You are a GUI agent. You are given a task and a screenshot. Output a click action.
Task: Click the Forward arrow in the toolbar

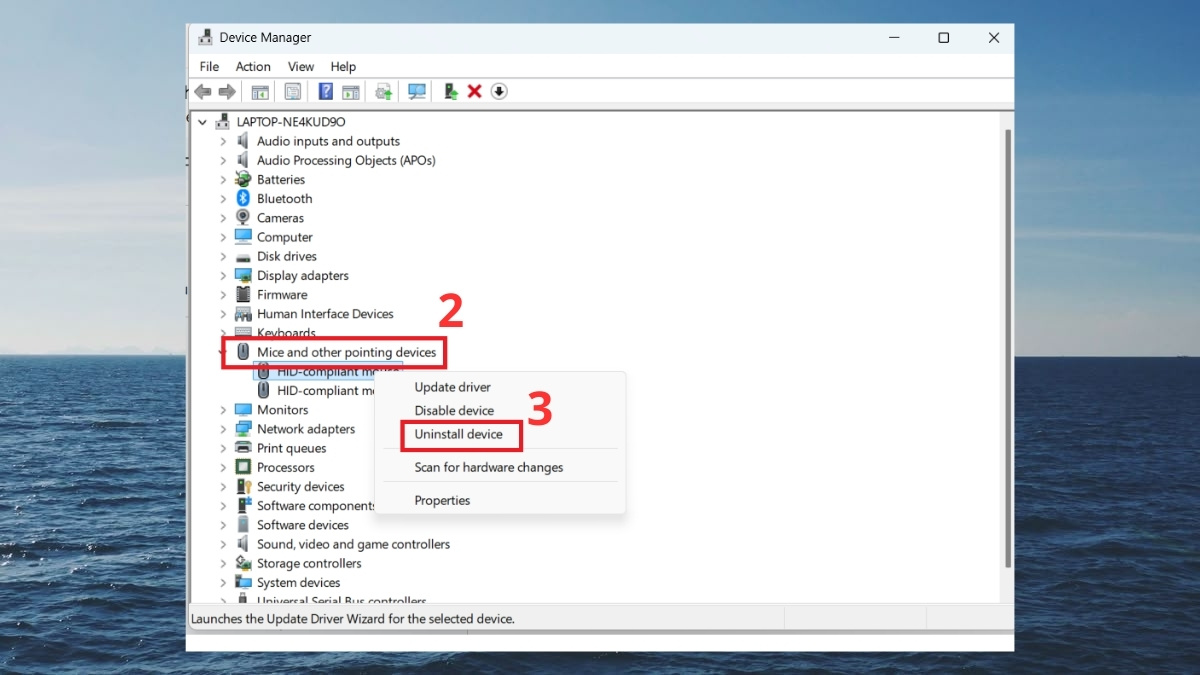(x=227, y=92)
